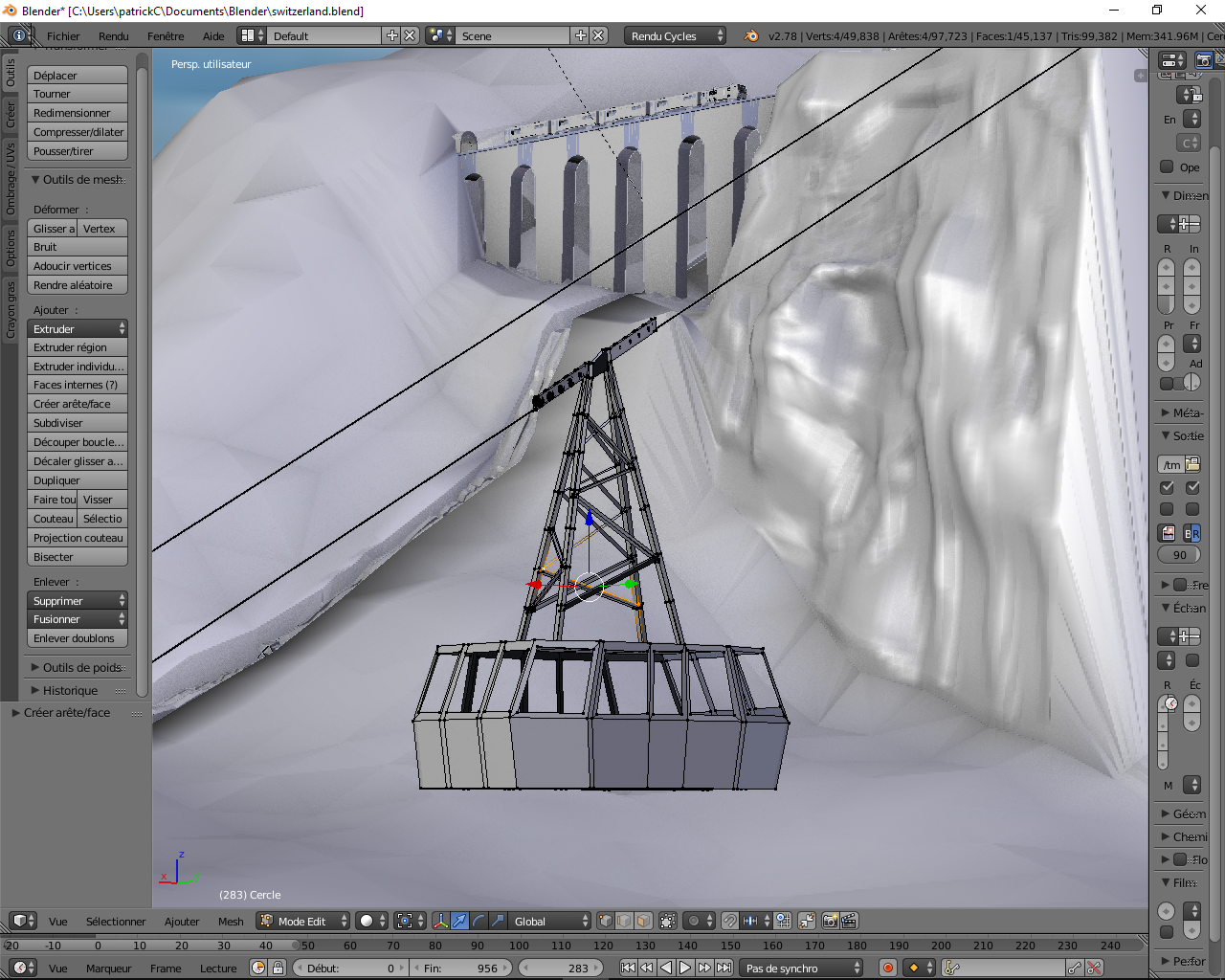The width and height of the screenshot is (1225, 980).
Task: Expand the Historique panel
Action: click(70, 690)
